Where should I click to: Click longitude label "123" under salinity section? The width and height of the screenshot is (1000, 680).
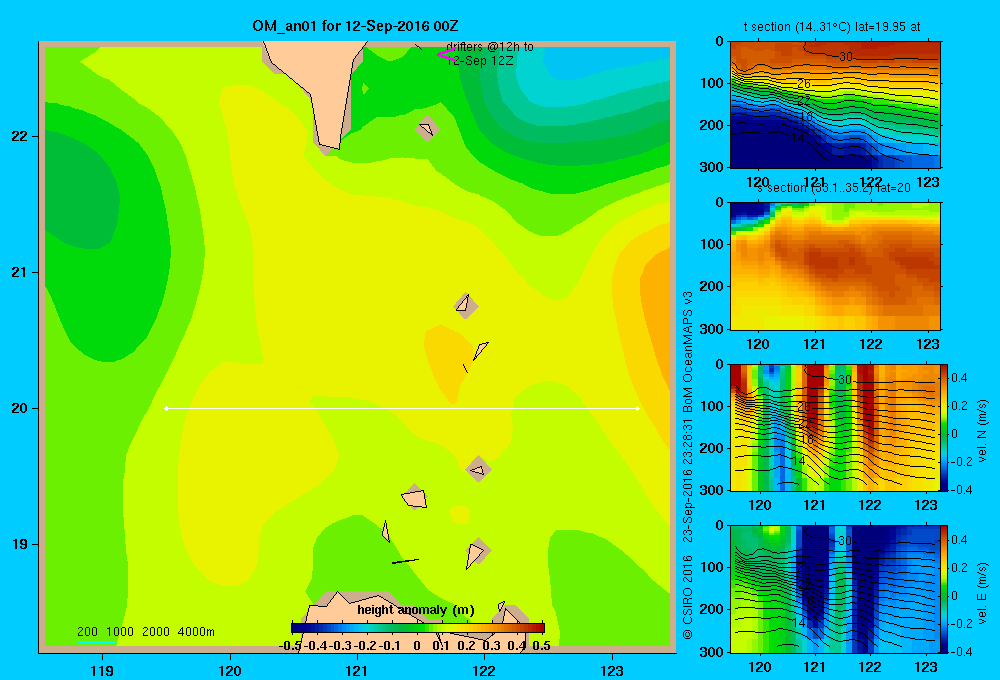927,344
